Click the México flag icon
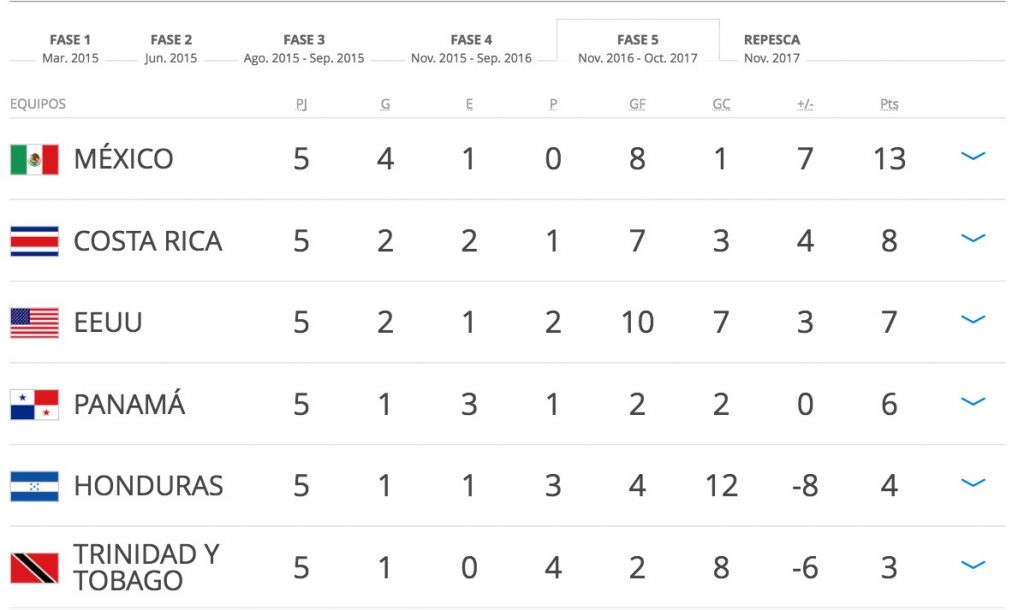The image size is (1024, 610). (x=32, y=157)
